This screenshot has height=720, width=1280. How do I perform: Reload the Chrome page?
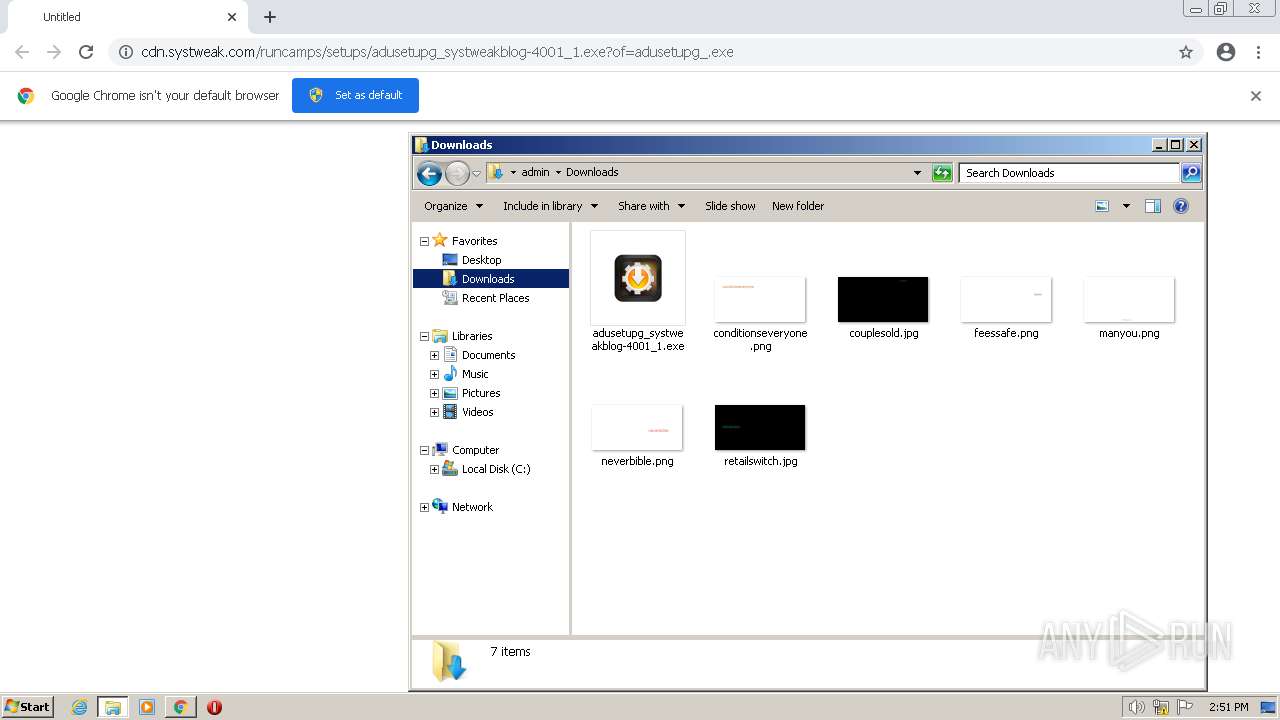pyautogui.click(x=86, y=52)
